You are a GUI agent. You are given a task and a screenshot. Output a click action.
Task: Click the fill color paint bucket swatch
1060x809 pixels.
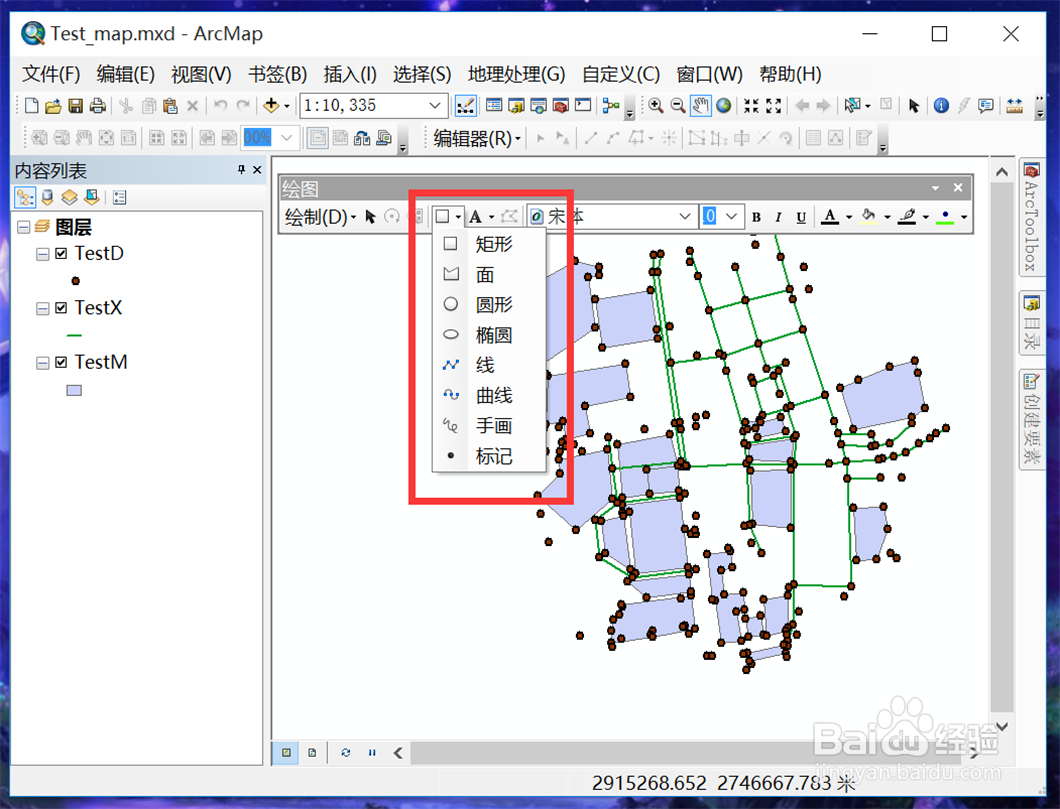[869, 217]
